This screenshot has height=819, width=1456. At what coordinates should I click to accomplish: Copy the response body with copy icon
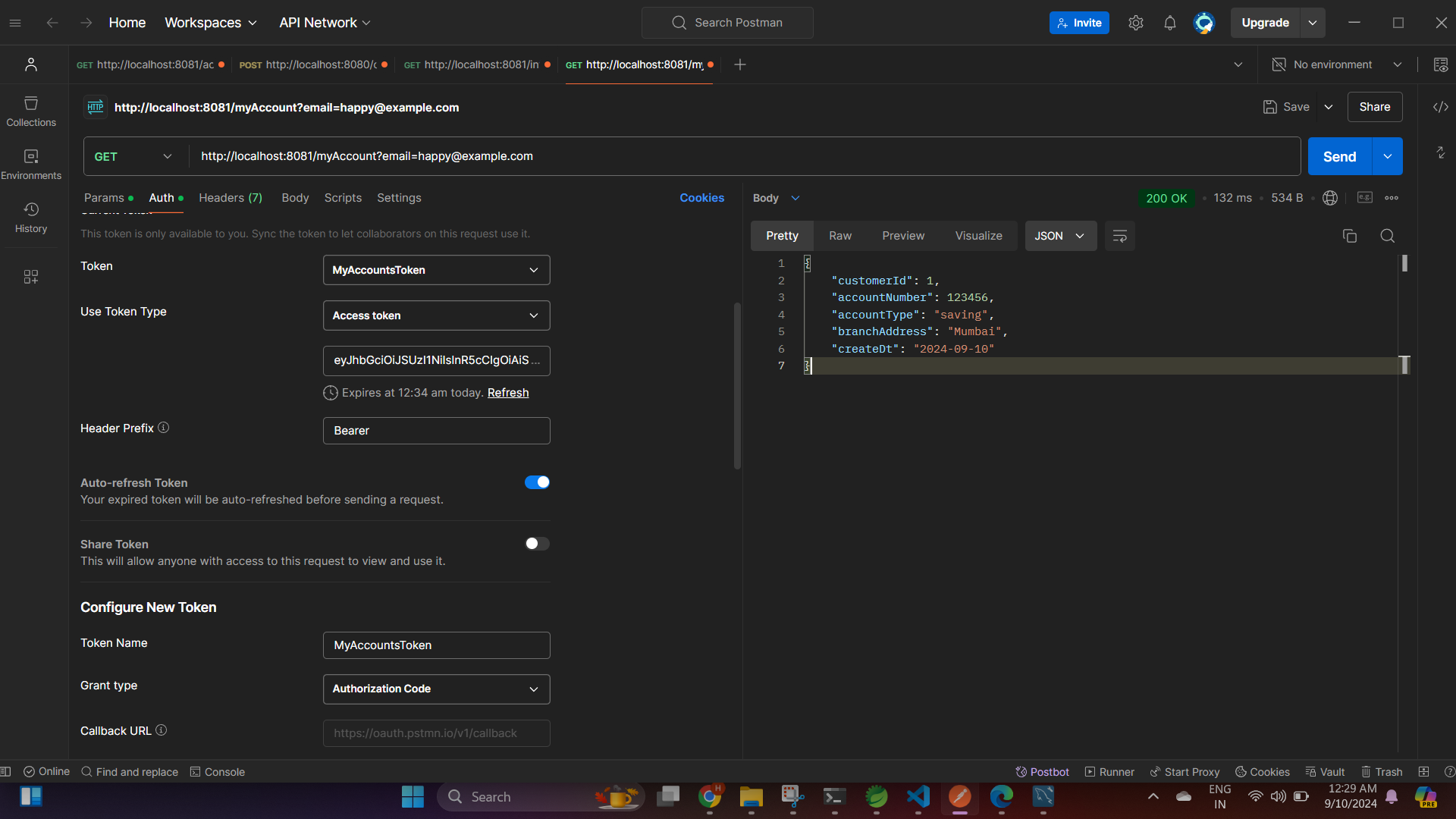1349,236
